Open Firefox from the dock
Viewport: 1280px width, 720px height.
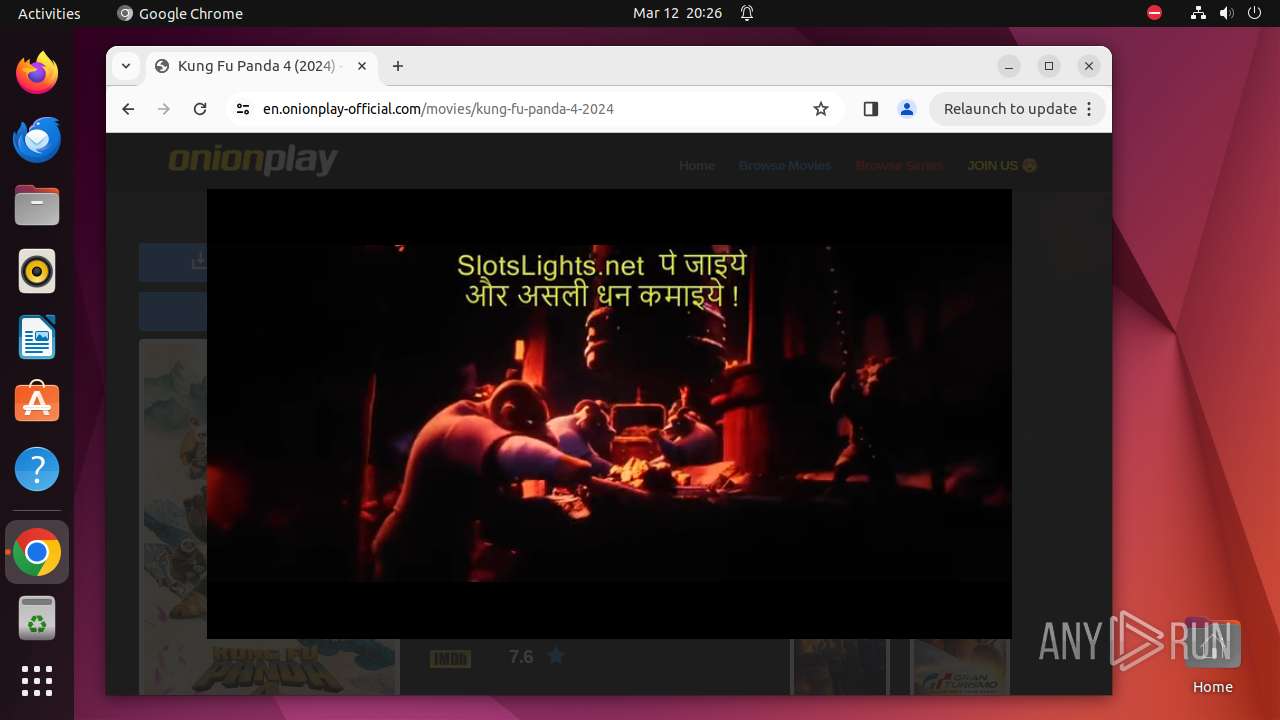(37, 73)
